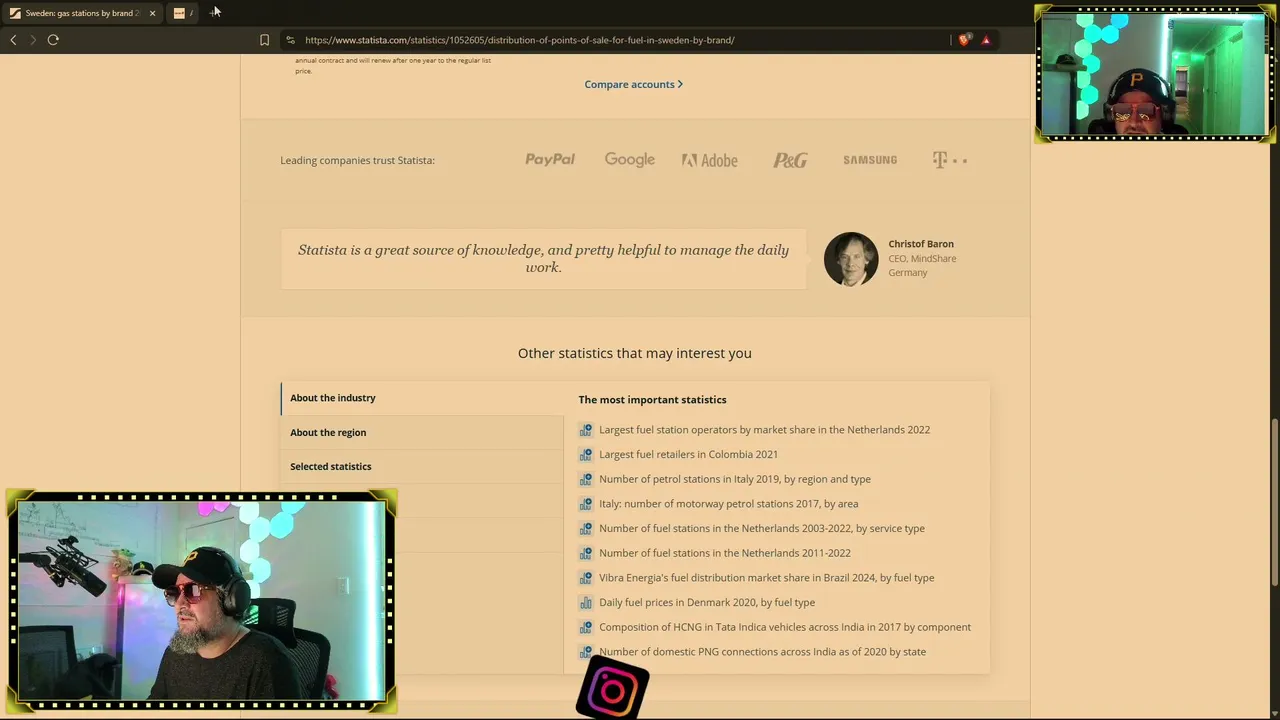Open a new tab with the plus button
The image size is (1280, 720).
pyautogui.click(x=215, y=12)
